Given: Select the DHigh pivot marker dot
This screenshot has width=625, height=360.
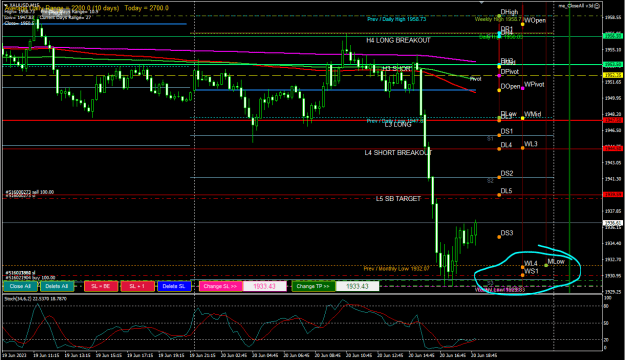Looking at the screenshot, I should [x=499, y=16].
